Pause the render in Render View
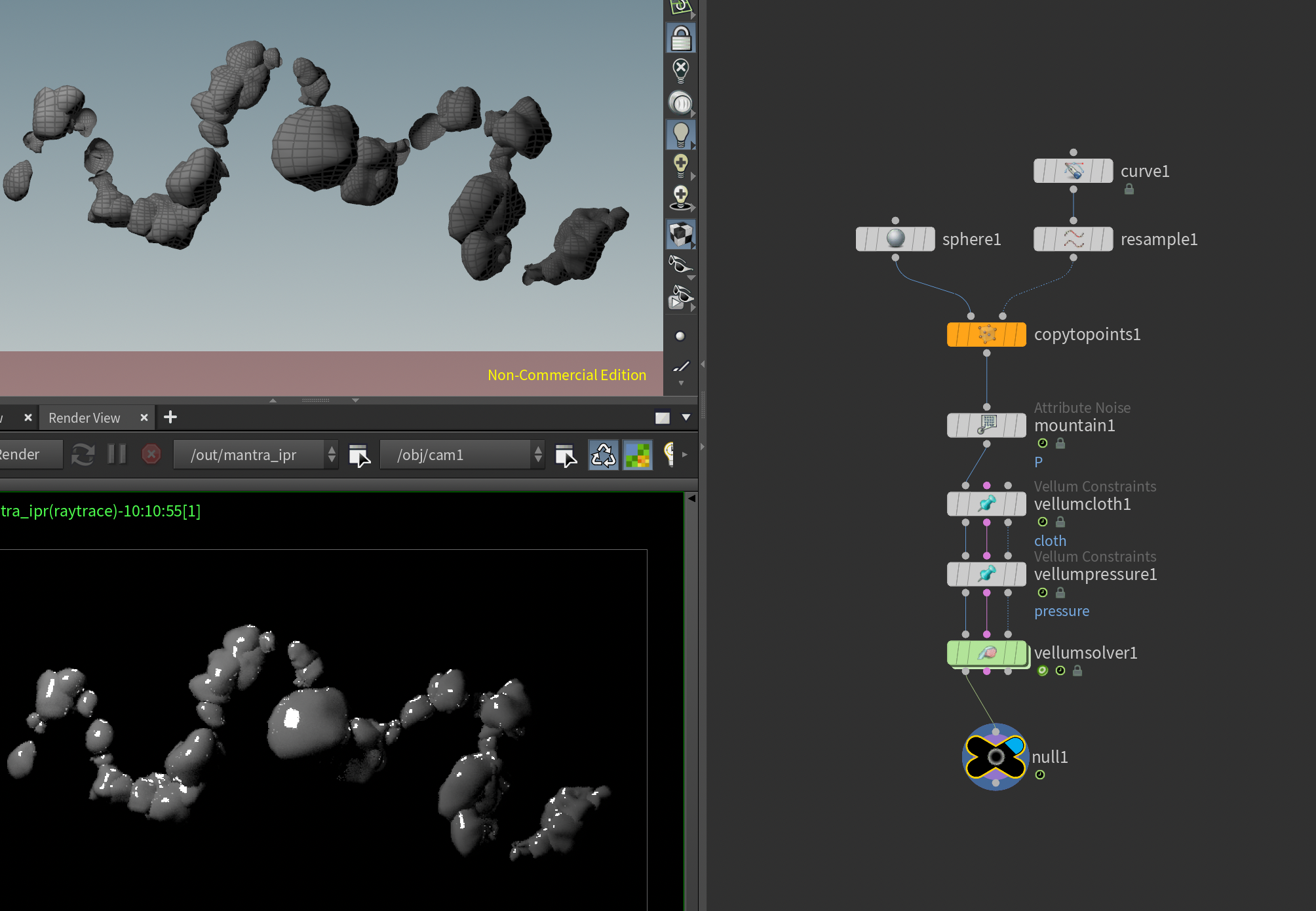The image size is (1316, 911). coord(117,454)
